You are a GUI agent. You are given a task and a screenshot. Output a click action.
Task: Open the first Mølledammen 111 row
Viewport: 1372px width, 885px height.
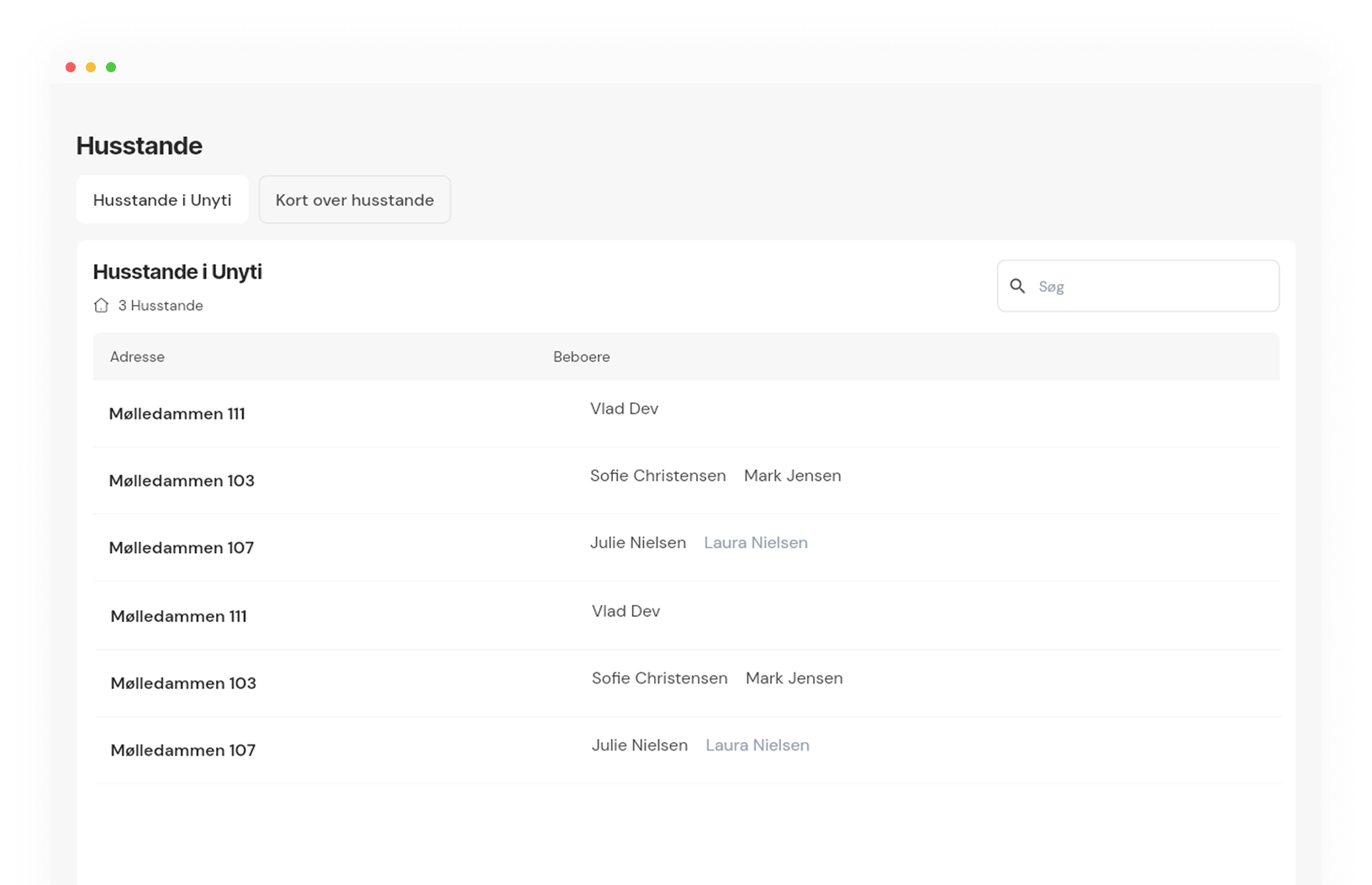pyautogui.click(x=177, y=414)
